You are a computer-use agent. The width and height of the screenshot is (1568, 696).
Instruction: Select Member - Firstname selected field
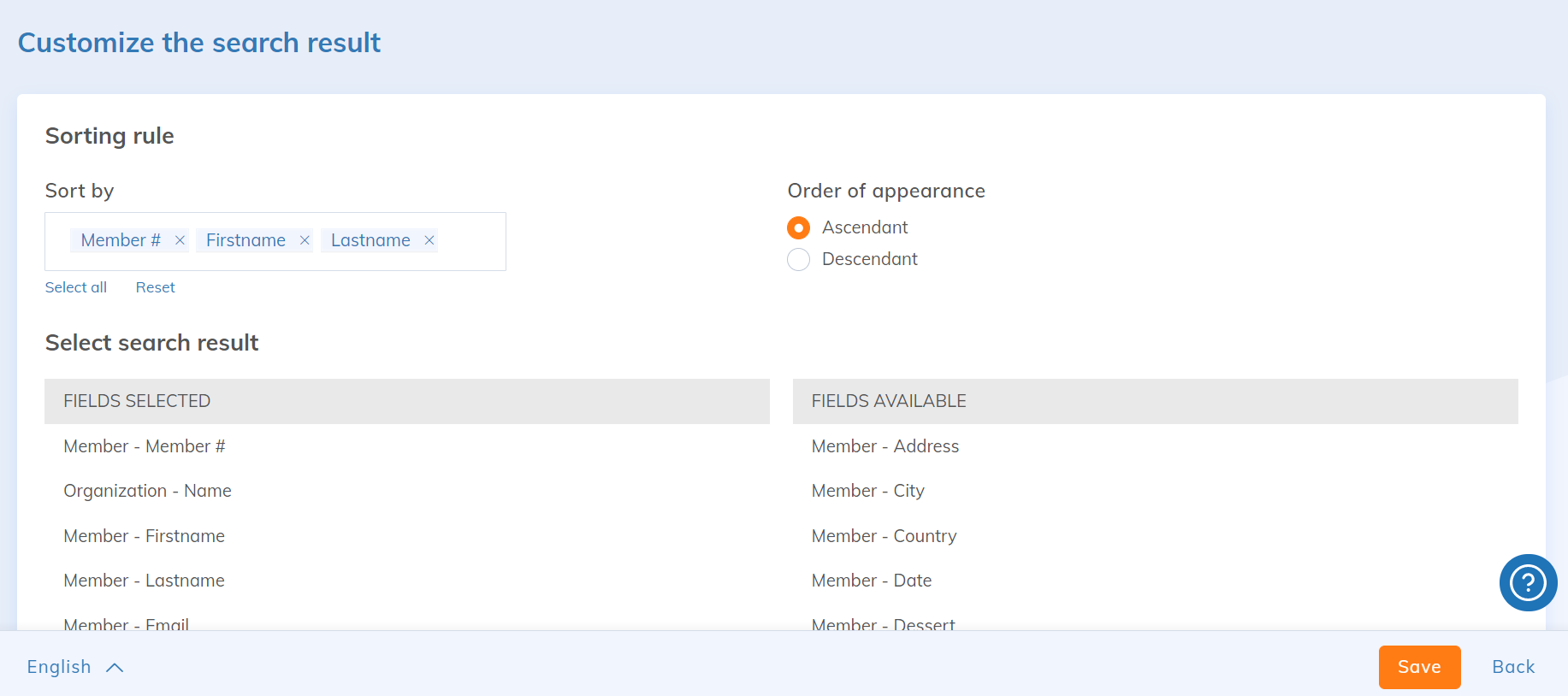(144, 536)
